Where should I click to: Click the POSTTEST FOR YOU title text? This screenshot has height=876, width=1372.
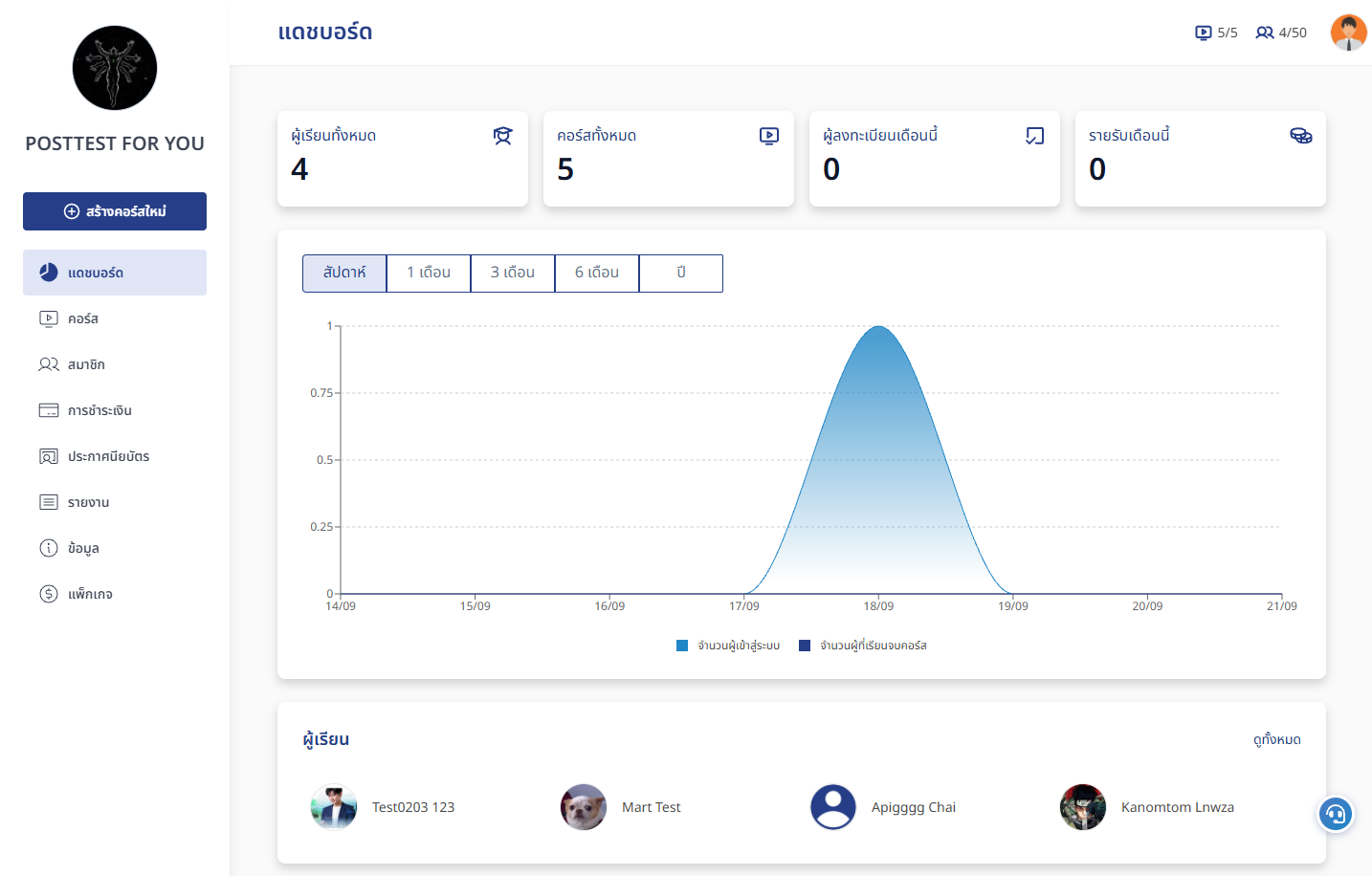115,143
